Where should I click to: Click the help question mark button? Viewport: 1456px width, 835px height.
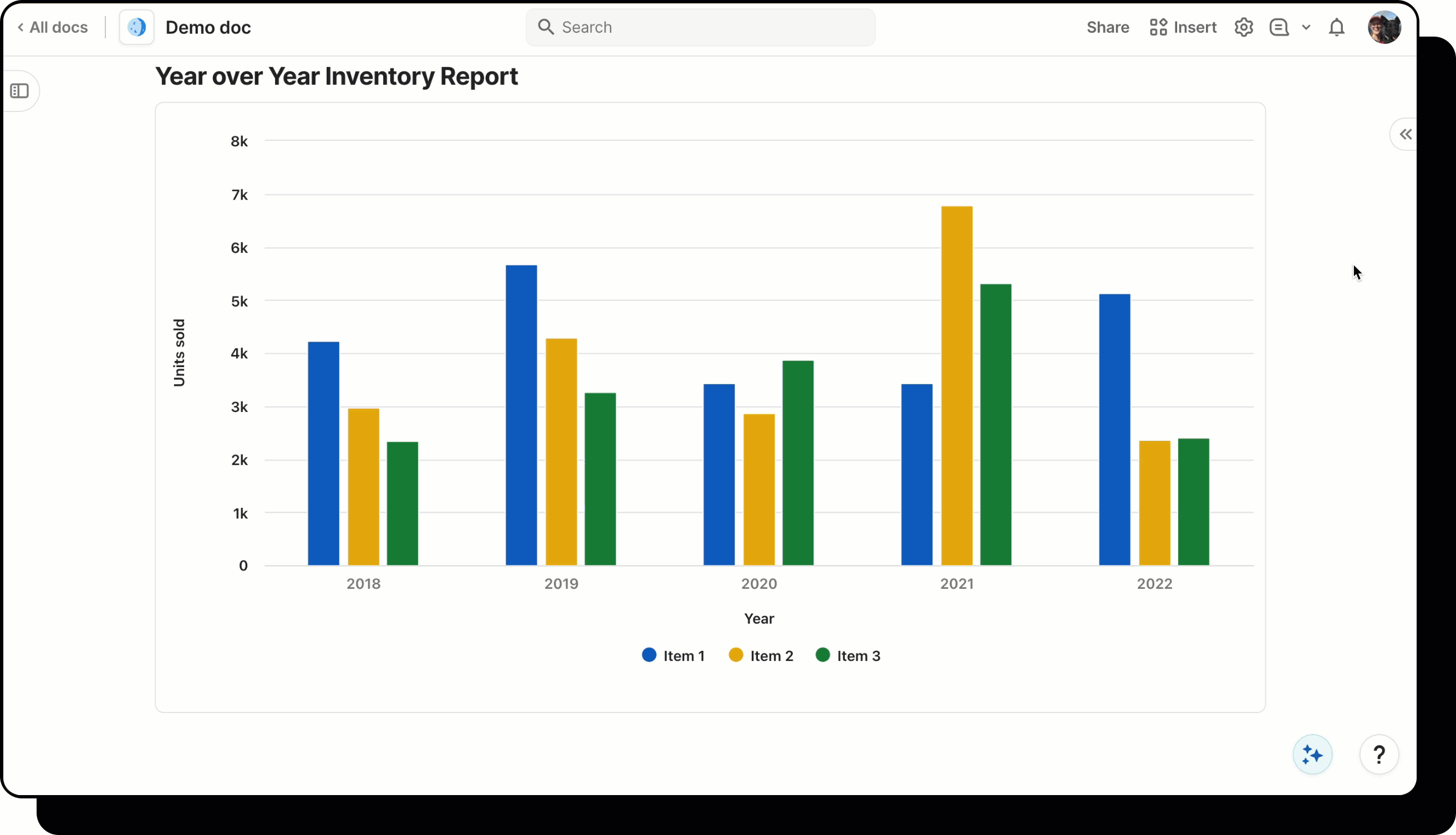click(1378, 754)
